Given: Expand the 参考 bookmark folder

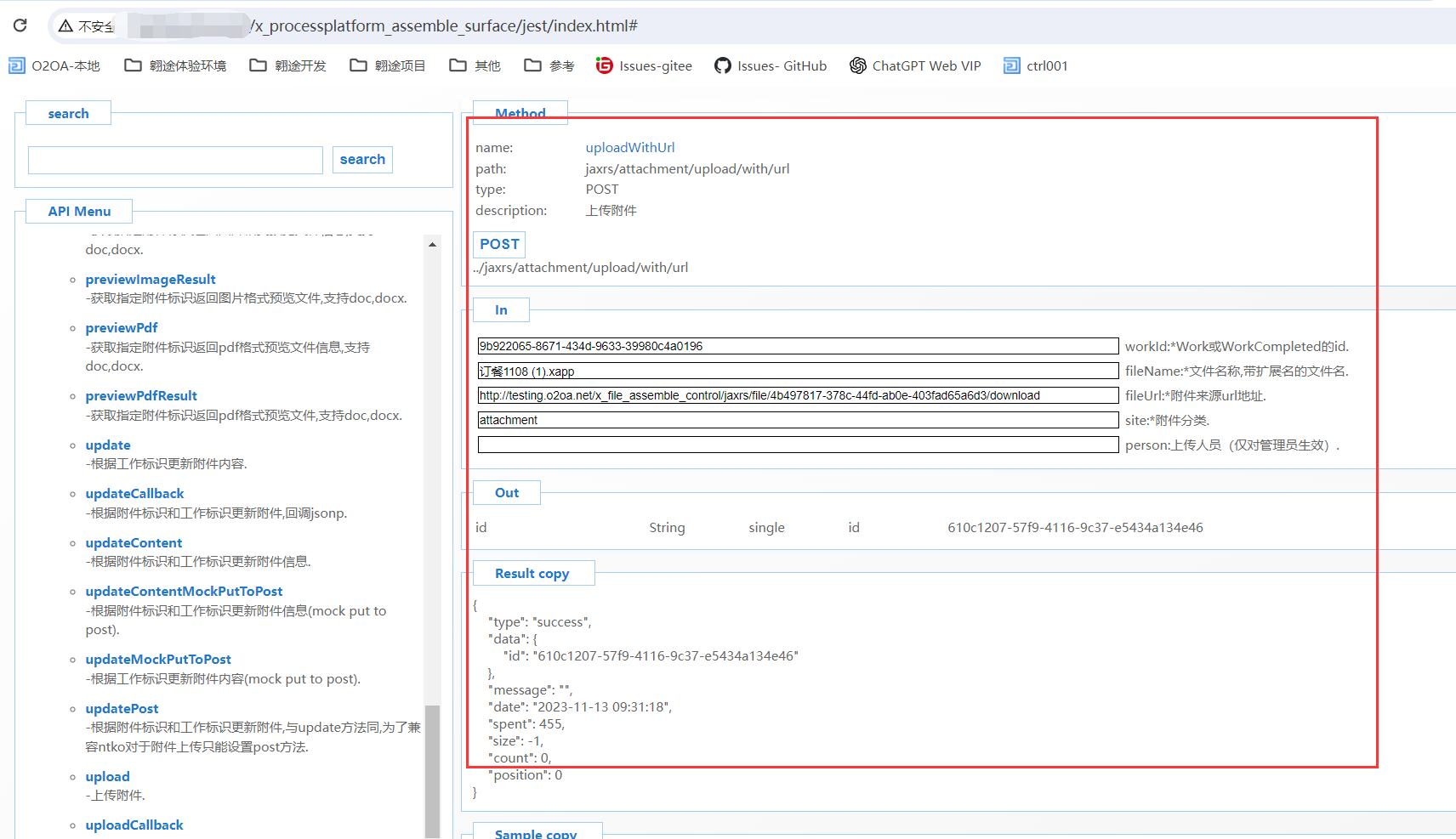Looking at the screenshot, I should coord(549,65).
